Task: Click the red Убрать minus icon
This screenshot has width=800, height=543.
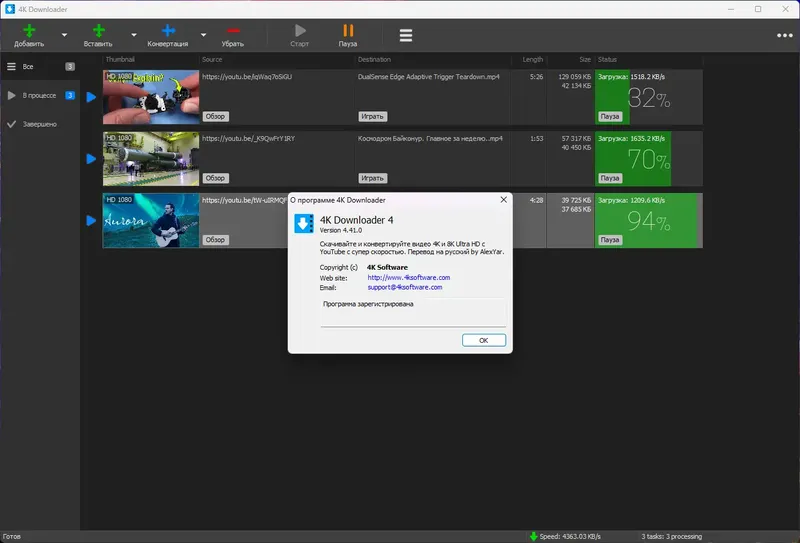Action: [x=233, y=31]
